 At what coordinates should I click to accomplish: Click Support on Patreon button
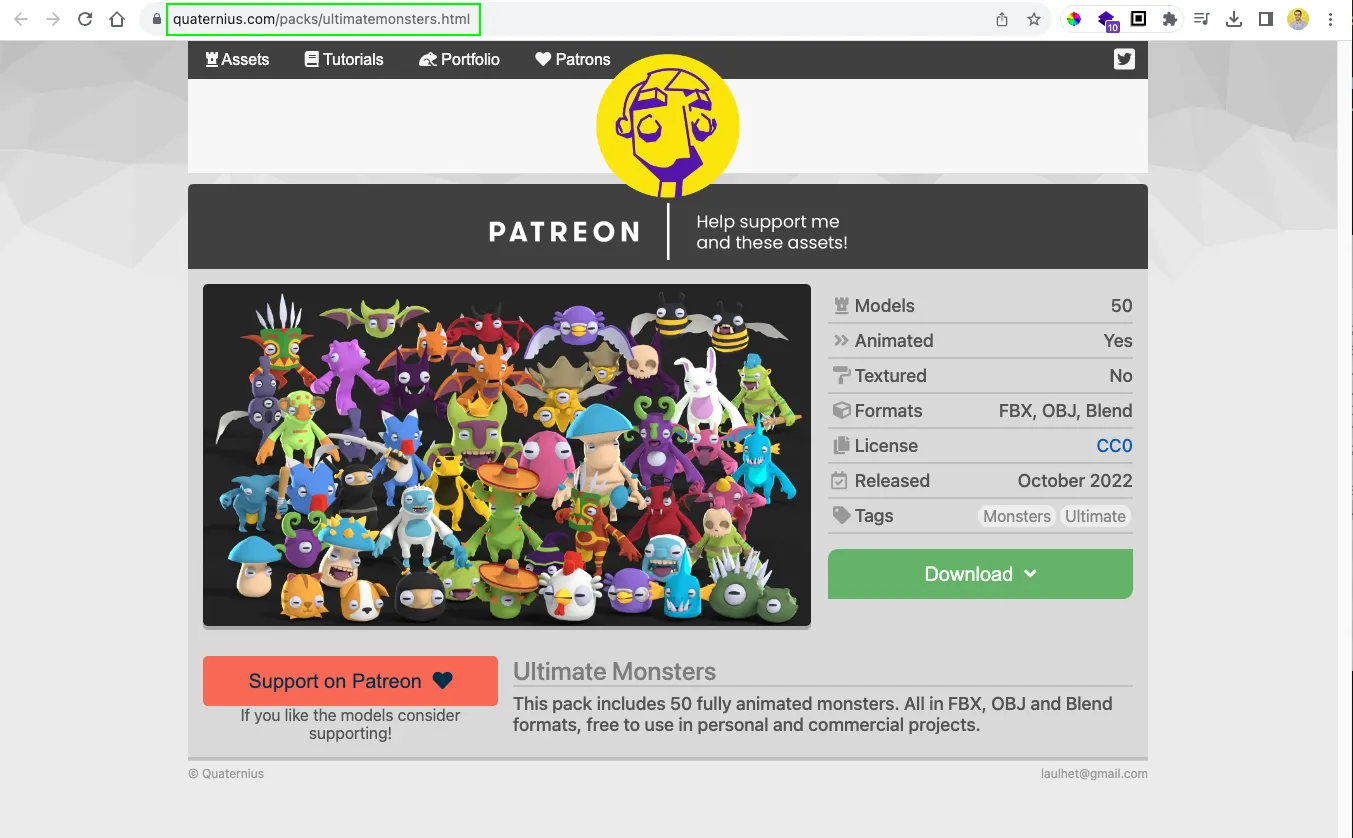click(350, 681)
